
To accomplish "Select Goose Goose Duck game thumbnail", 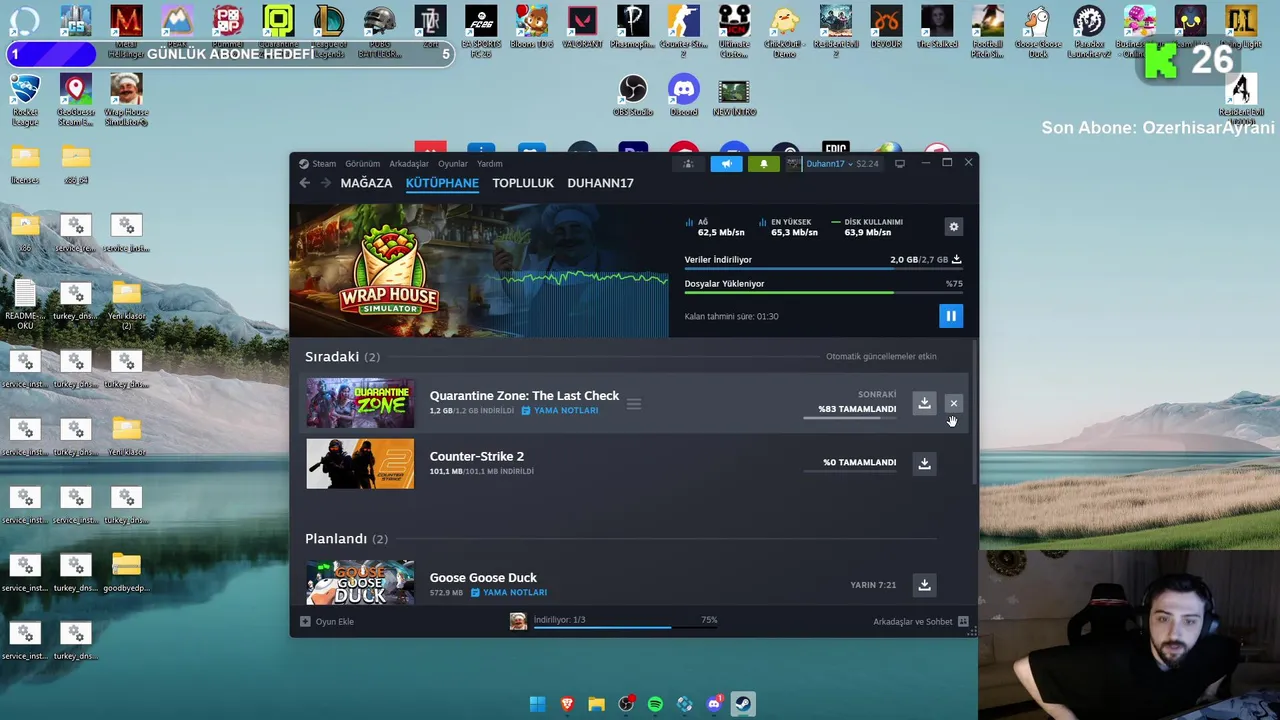I will pyautogui.click(x=360, y=582).
